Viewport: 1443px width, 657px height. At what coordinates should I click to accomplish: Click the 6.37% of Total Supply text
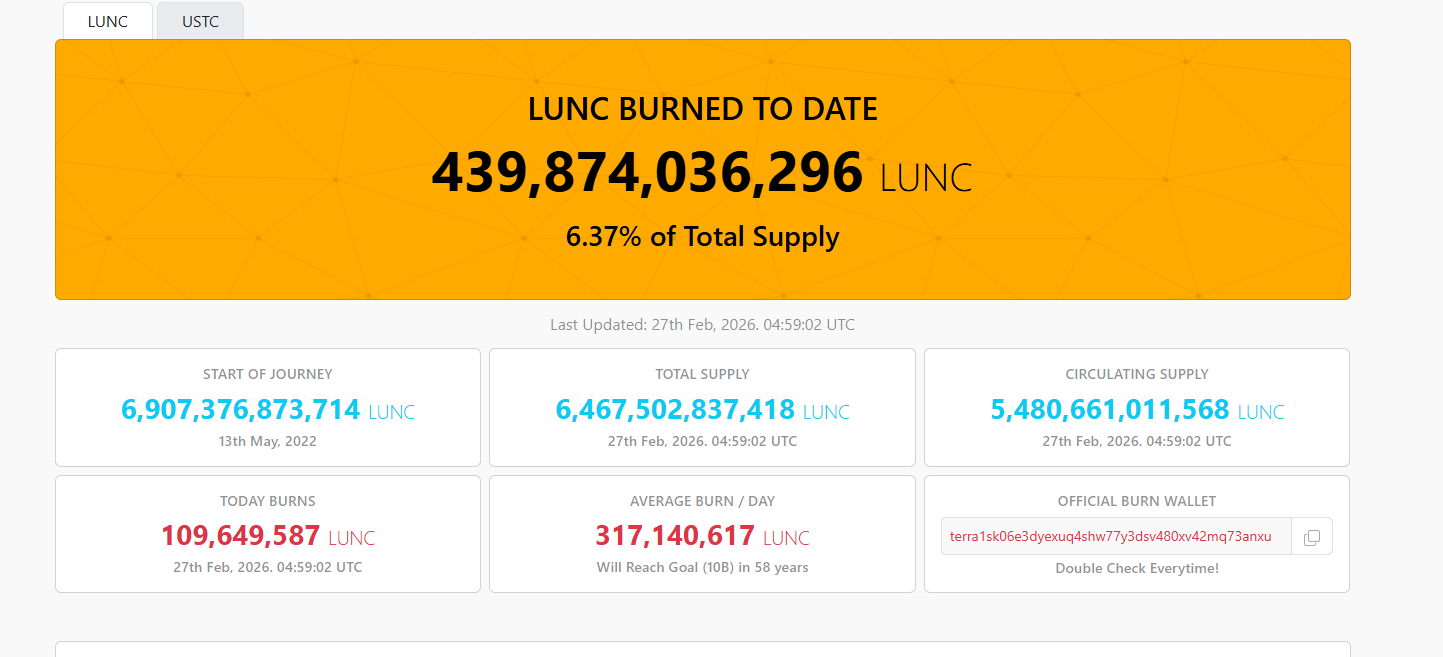[x=703, y=236]
